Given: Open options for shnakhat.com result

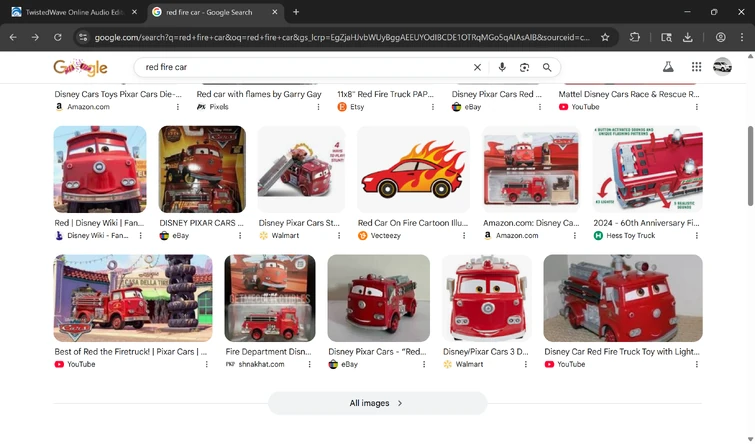Looking at the screenshot, I should (x=310, y=365).
